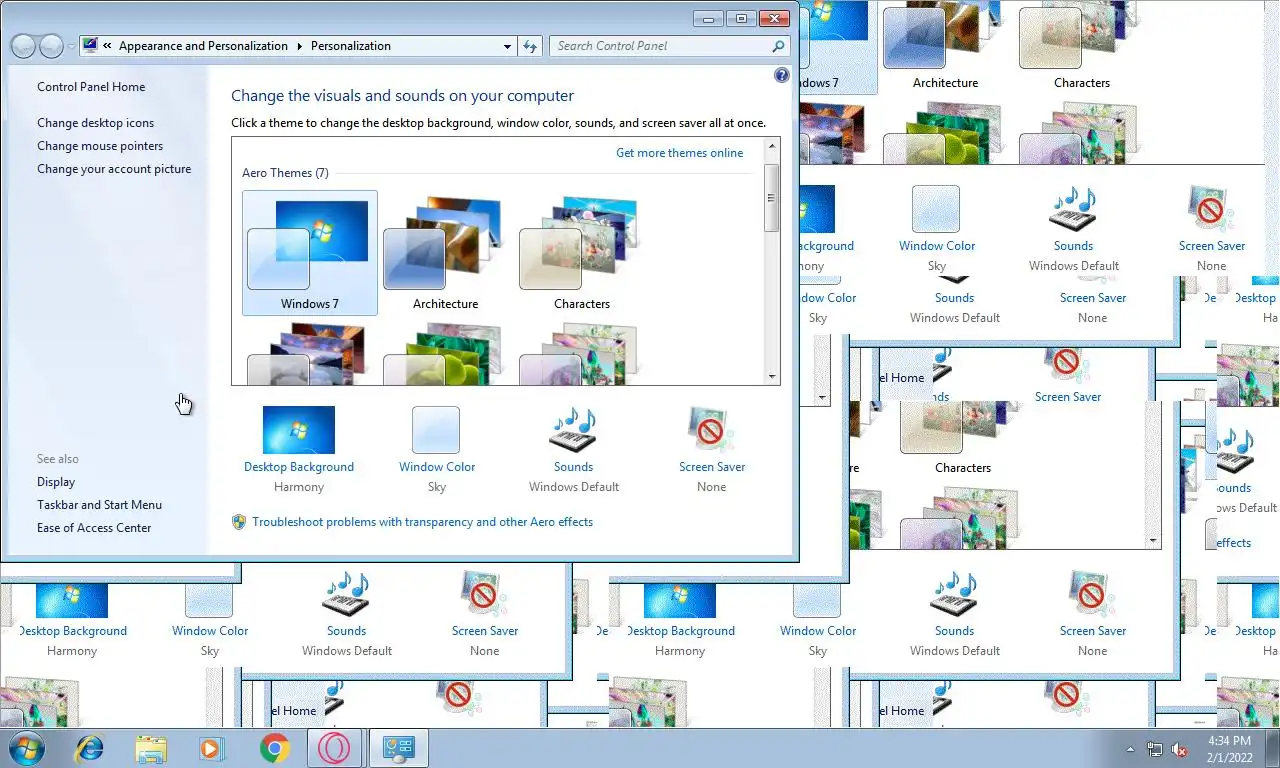This screenshot has width=1280, height=768.
Task: Focus the Search Control Panel field
Action: coord(660,46)
